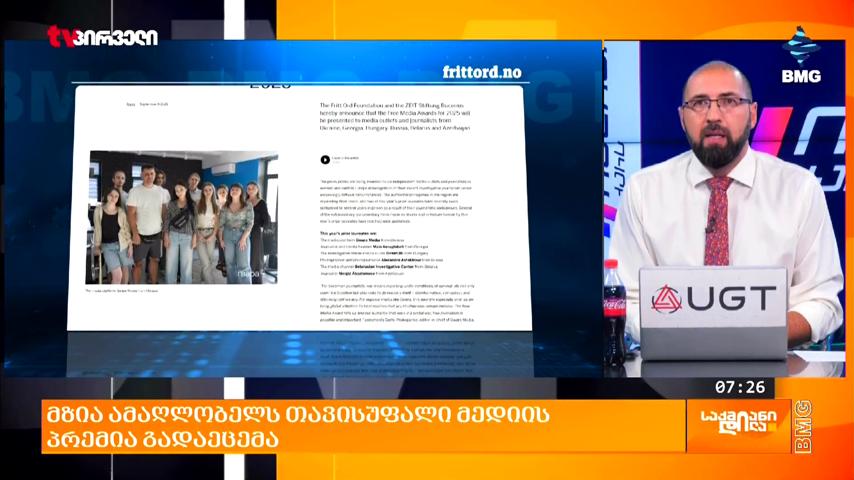Click the partial 2025 heading atop the article
The width and height of the screenshot is (854, 480).
(x=270, y=86)
